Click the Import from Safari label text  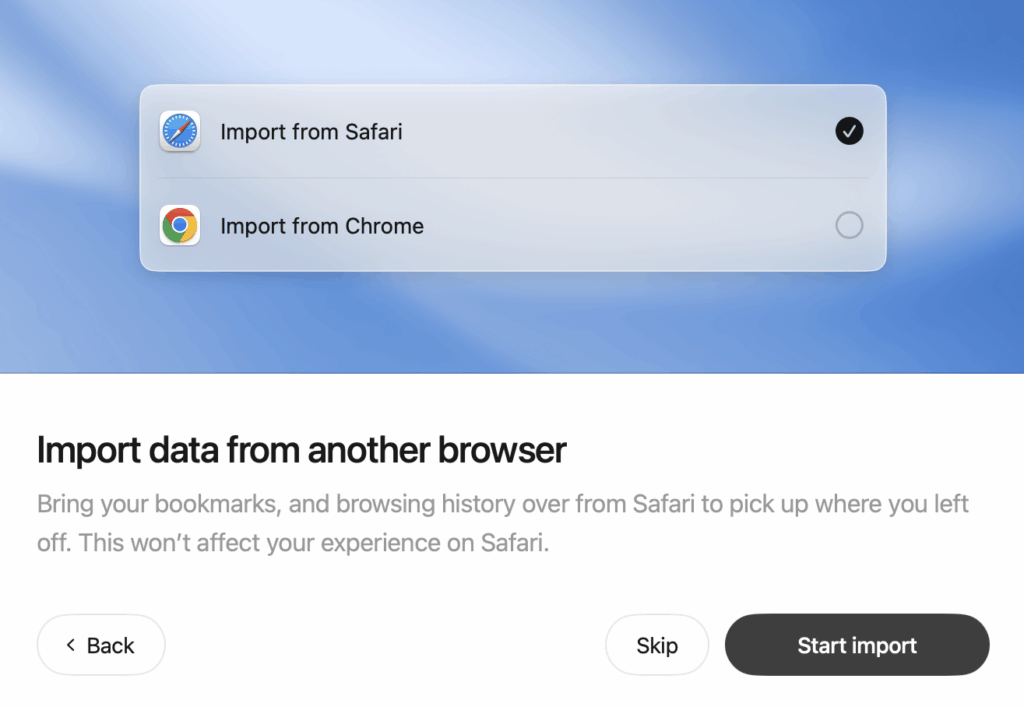pyautogui.click(x=310, y=131)
